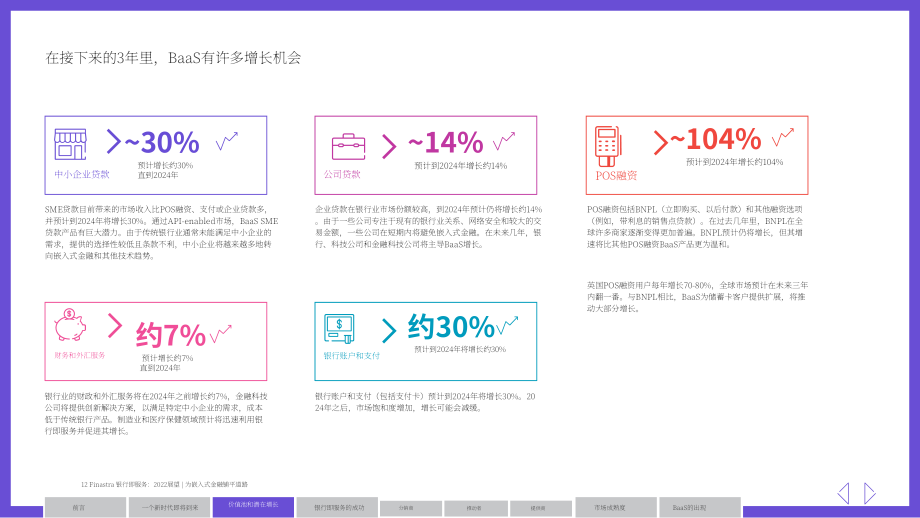
Task: Click the 银行账户和支付 label
Action: [352, 356]
